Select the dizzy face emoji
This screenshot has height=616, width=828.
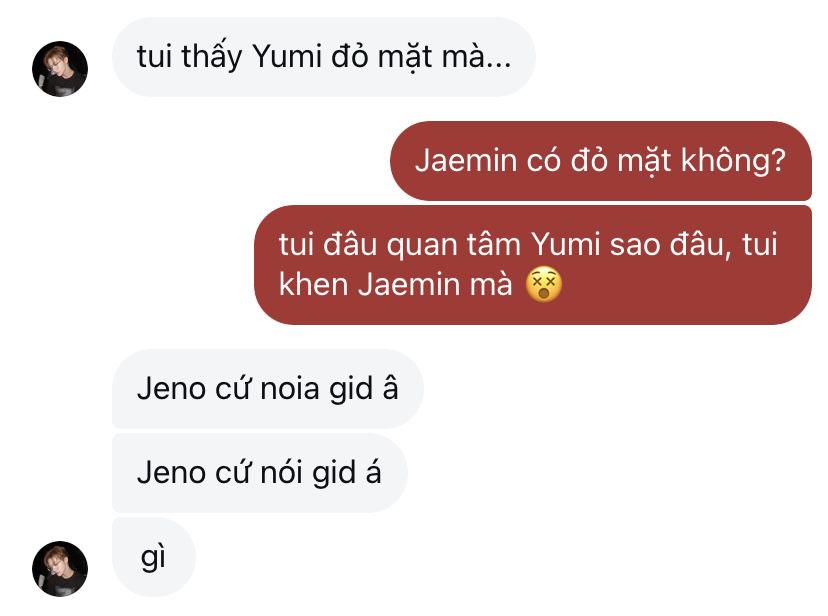[x=543, y=285]
